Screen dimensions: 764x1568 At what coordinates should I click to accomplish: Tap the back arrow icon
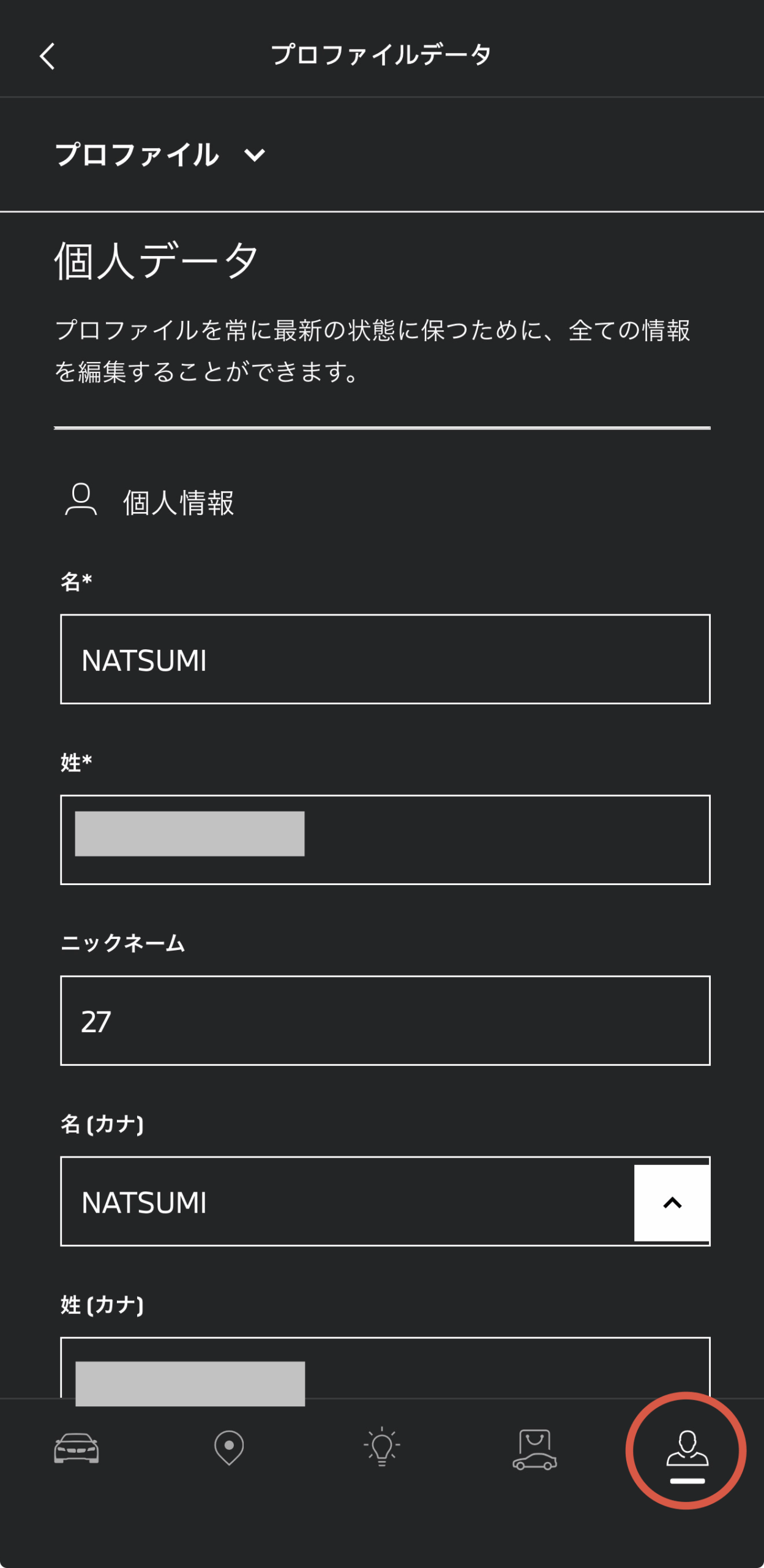point(48,56)
